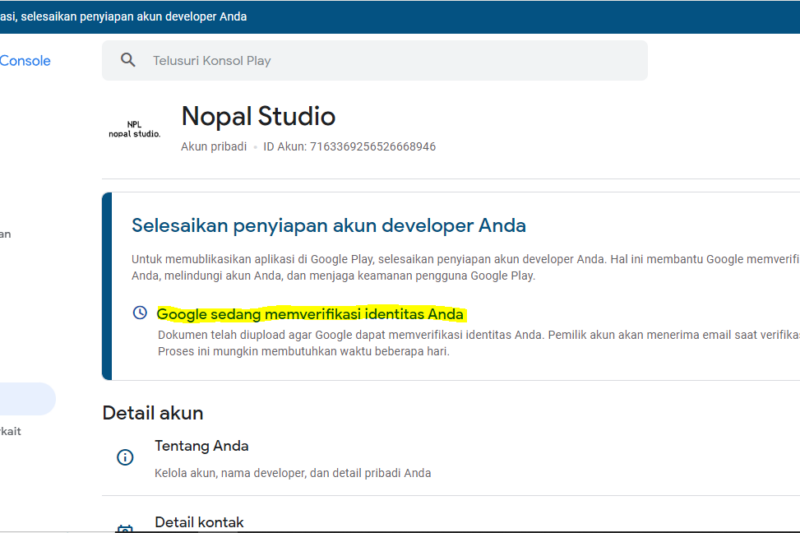This screenshot has width=800, height=533.
Task: Select the ID Akun number text
Action: pyautogui.click(x=372, y=147)
